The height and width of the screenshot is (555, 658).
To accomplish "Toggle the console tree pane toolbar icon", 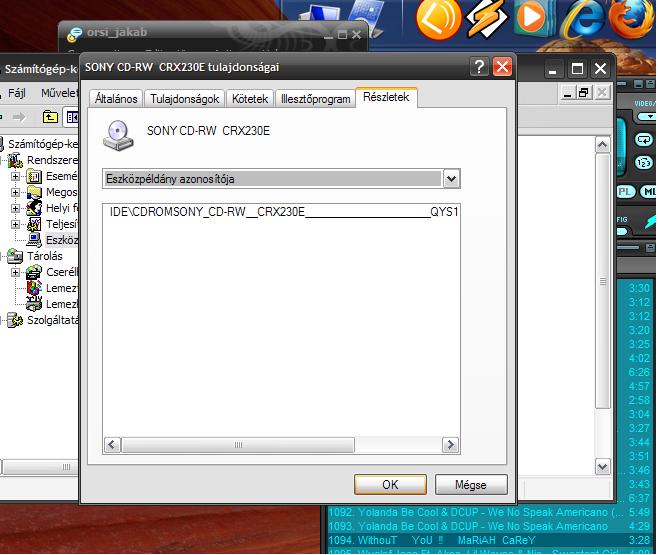I will (72, 117).
